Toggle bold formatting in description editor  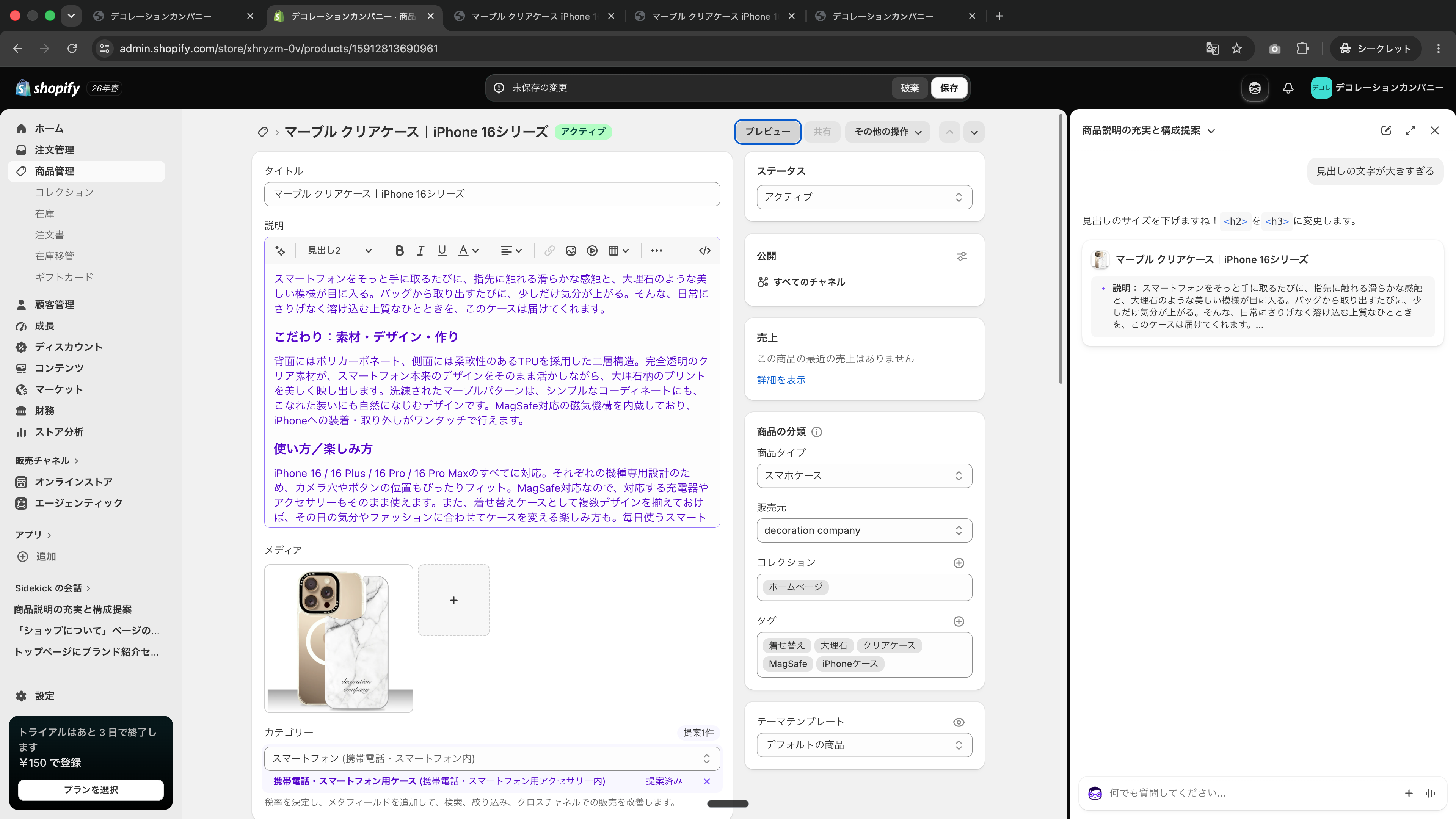[400, 251]
